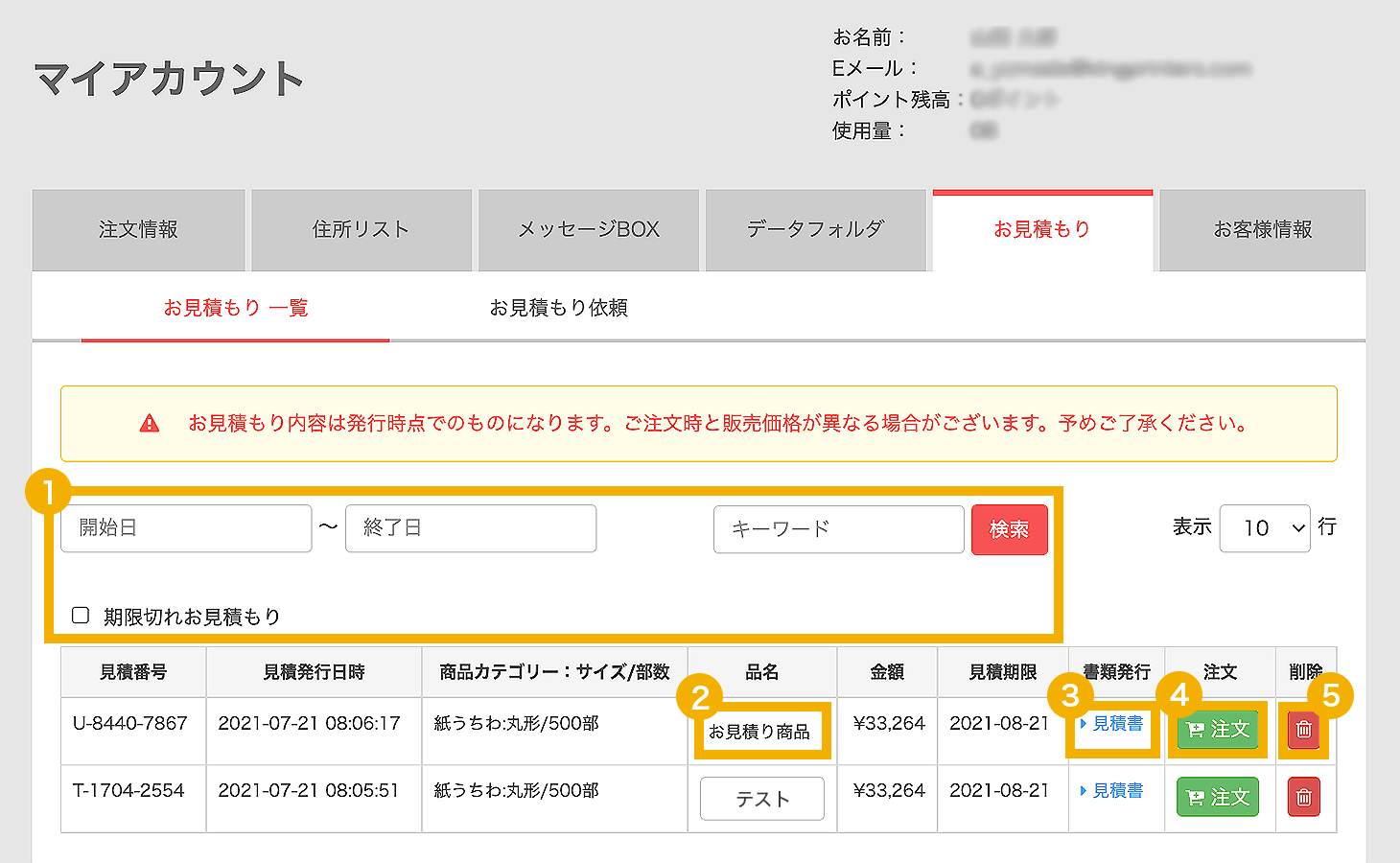Viewport: 1400px width, 863px height.
Task: Click the red warning triangle icon
Action: pyautogui.click(x=150, y=422)
